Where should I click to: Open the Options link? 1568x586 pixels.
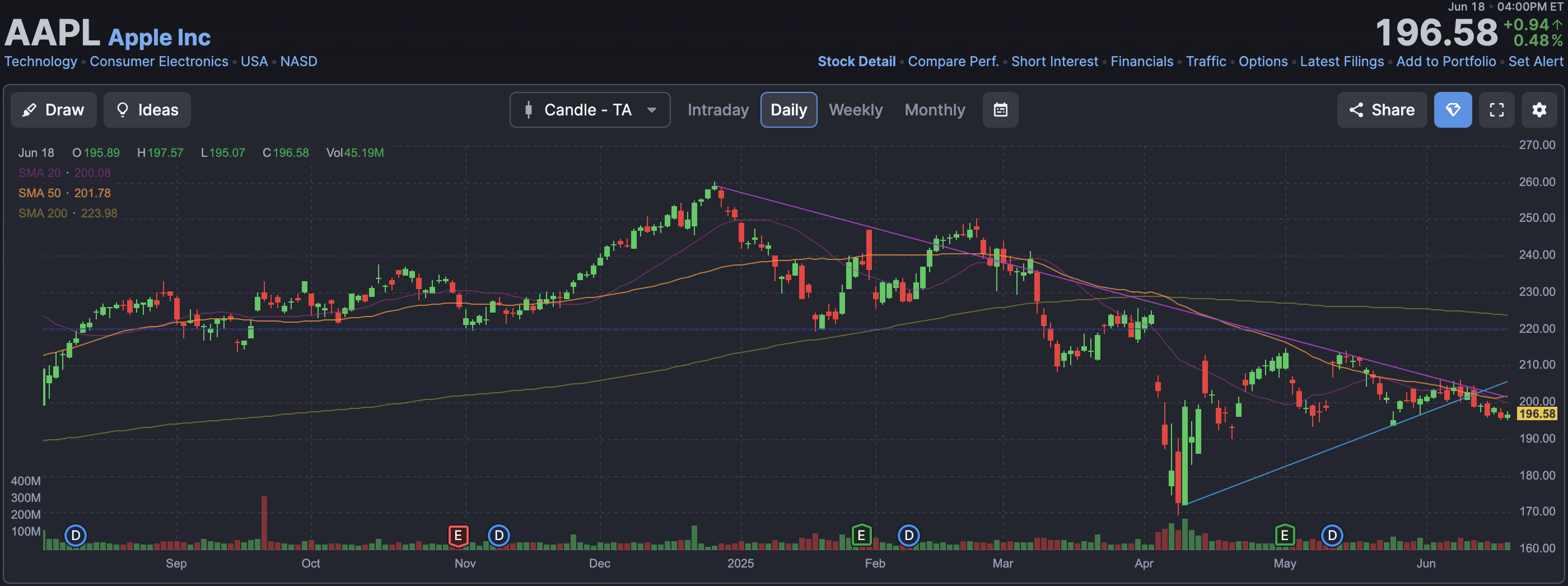tap(1263, 62)
